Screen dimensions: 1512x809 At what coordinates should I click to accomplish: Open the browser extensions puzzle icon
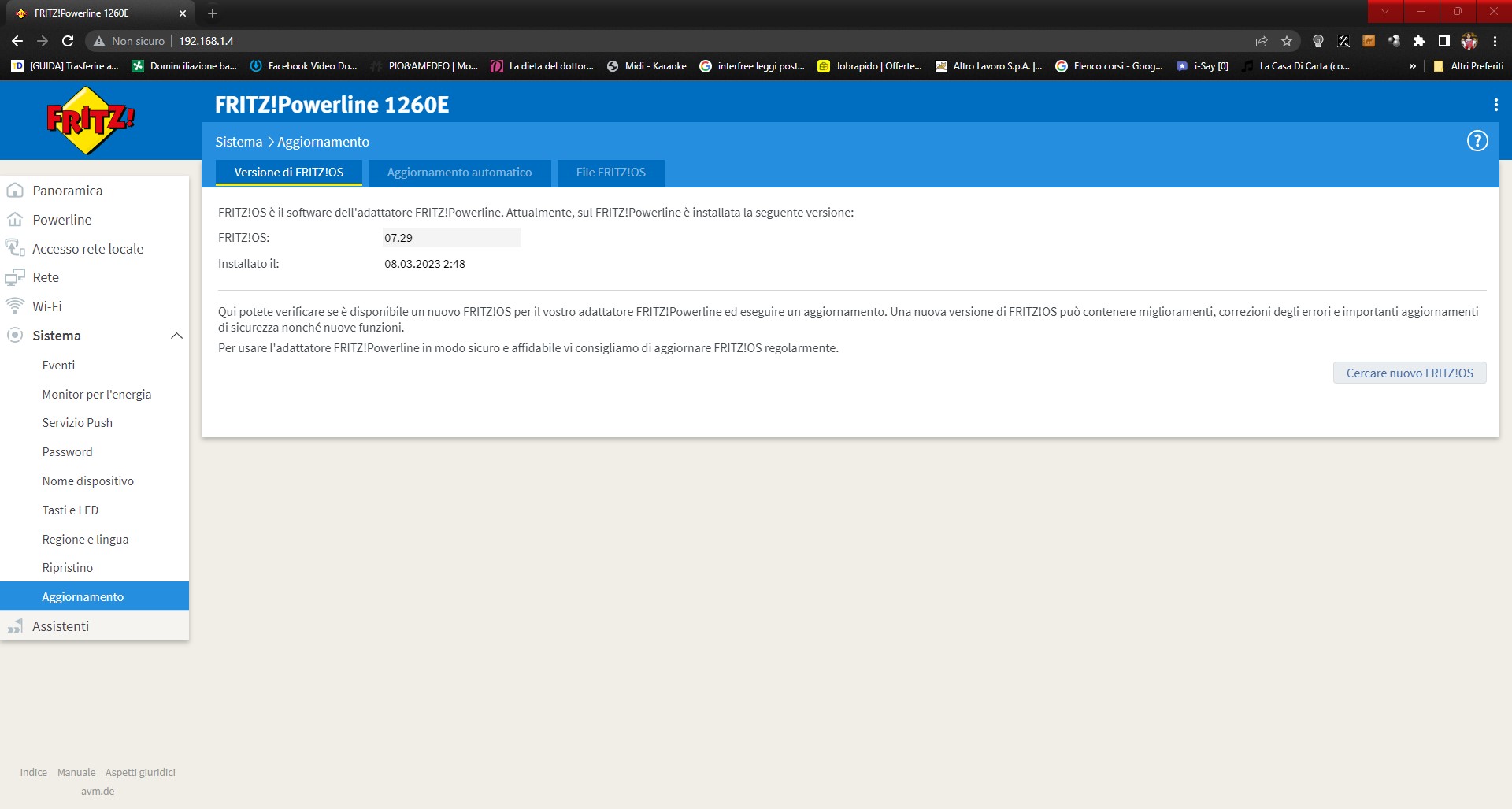pyautogui.click(x=1419, y=41)
